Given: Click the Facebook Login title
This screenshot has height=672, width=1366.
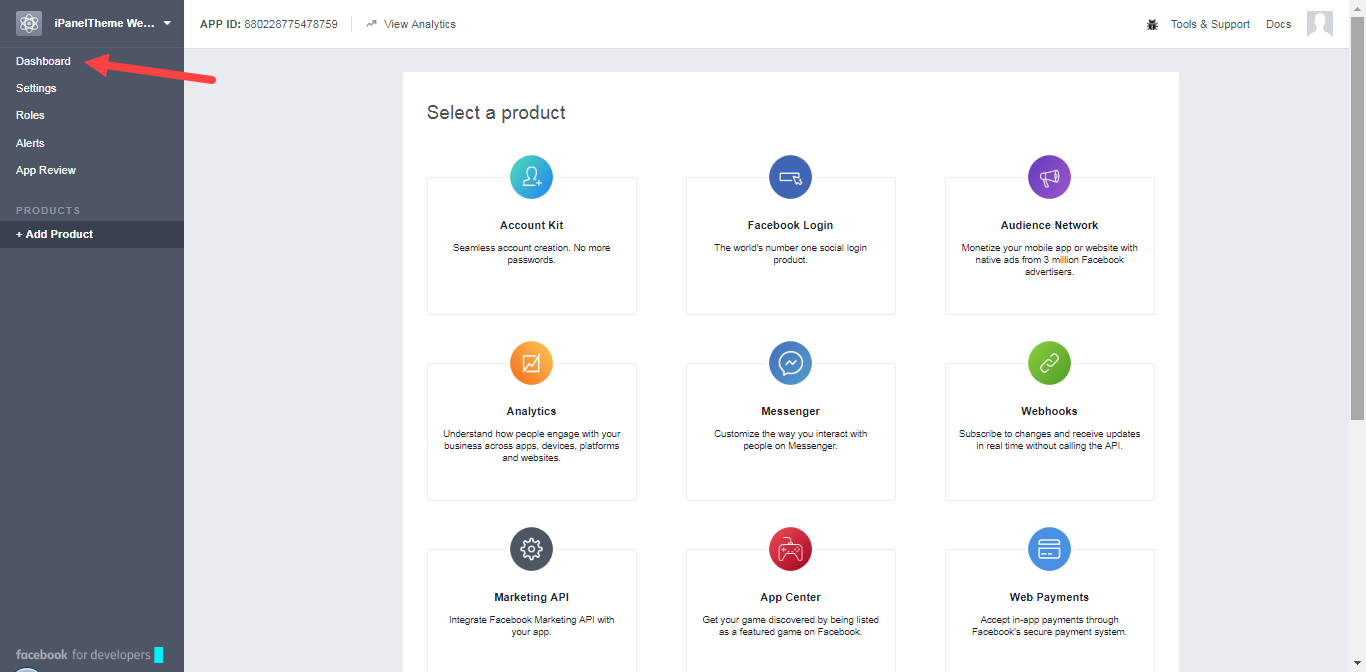Looking at the screenshot, I should point(790,225).
